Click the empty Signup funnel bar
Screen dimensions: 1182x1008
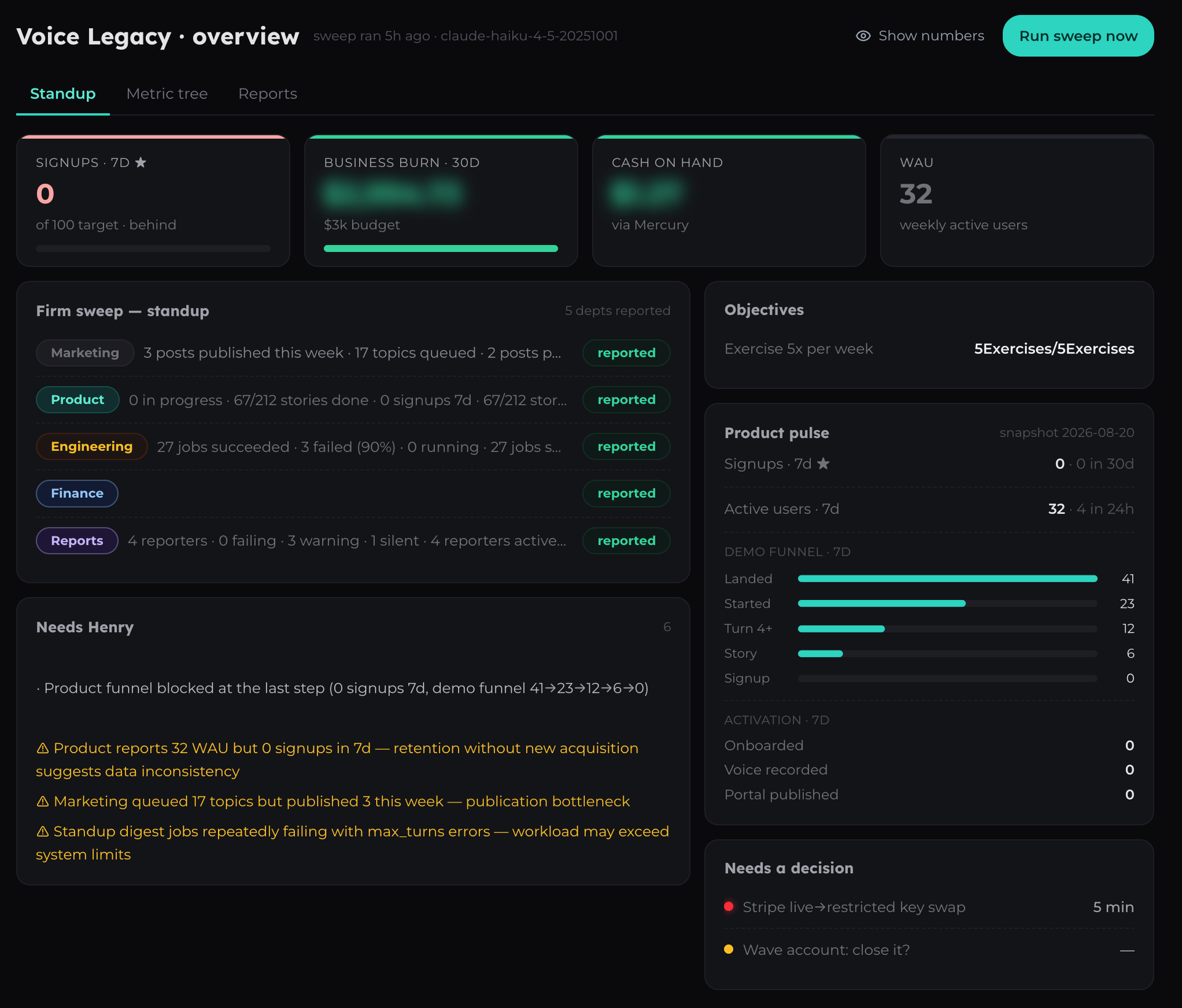click(x=947, y=678)
